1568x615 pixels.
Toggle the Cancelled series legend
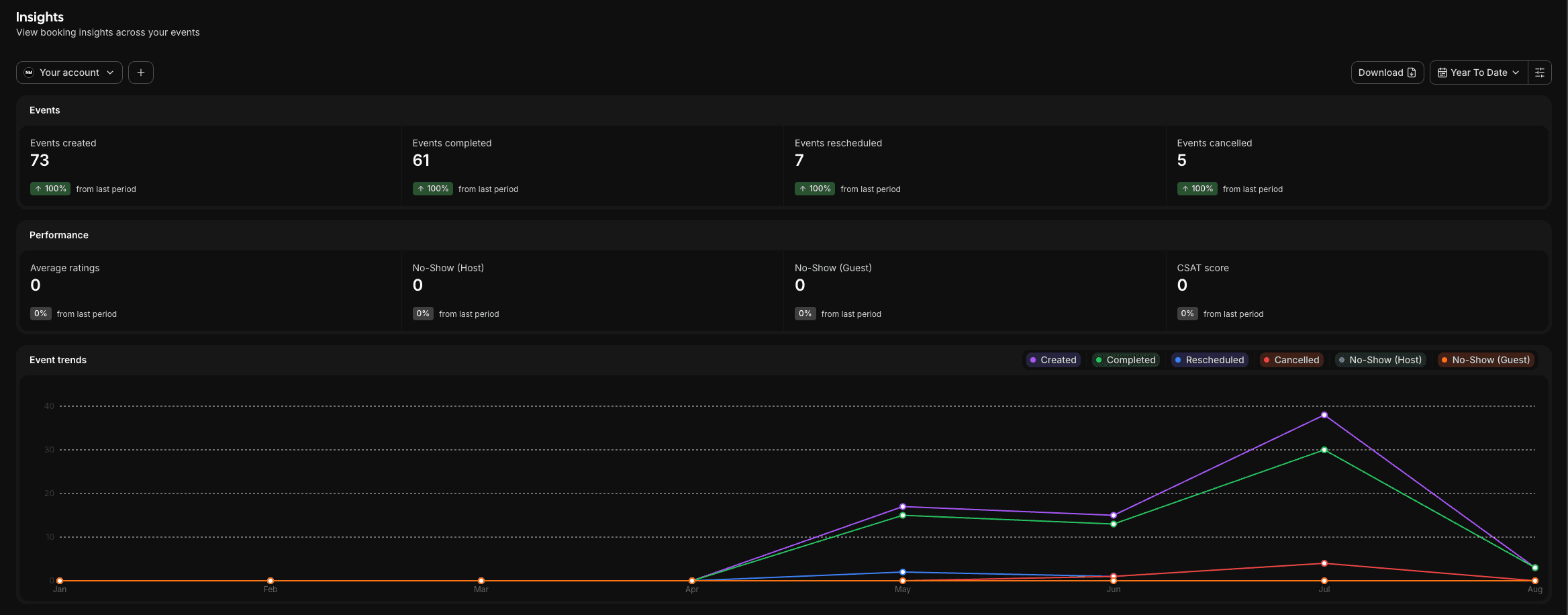[1291, 360]
